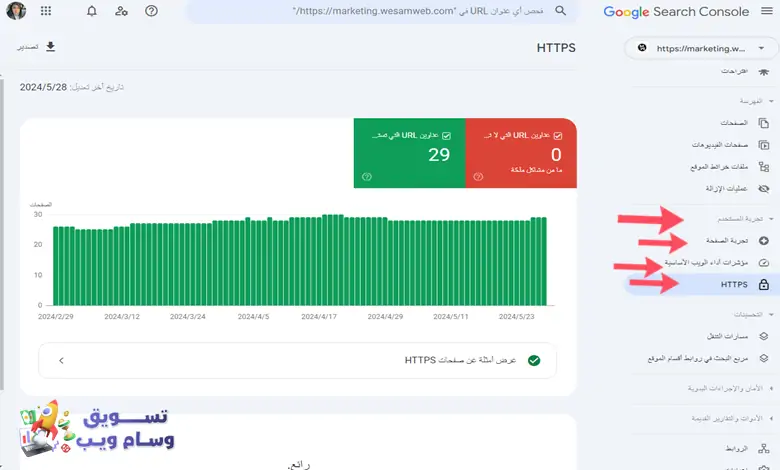Click chart date label 2024/5/11
Viewport: 780px width, 470px height.
click(x=451, y=317)
